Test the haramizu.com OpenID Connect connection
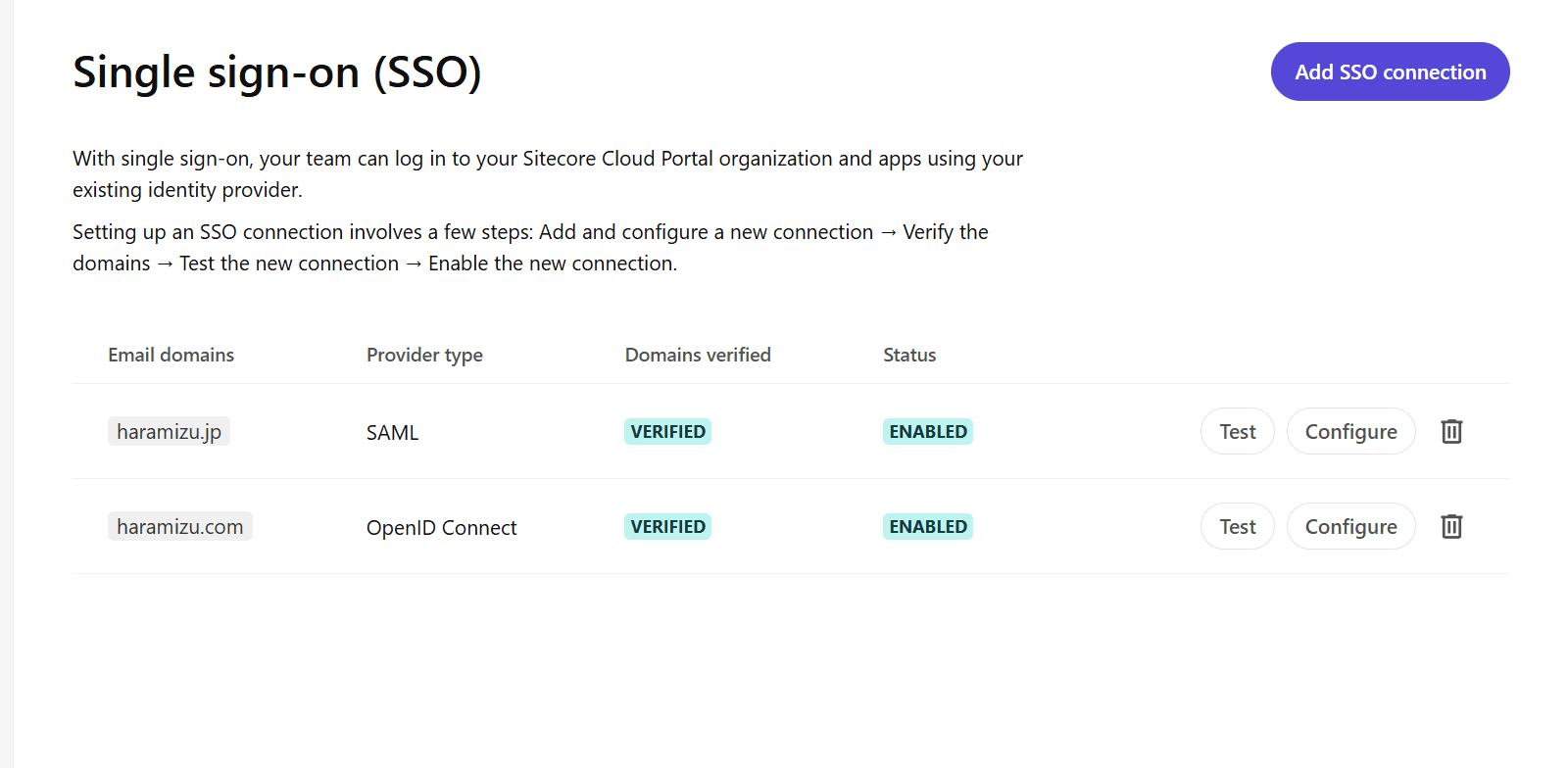1568x768 pixels. [x=1237, y=526]
